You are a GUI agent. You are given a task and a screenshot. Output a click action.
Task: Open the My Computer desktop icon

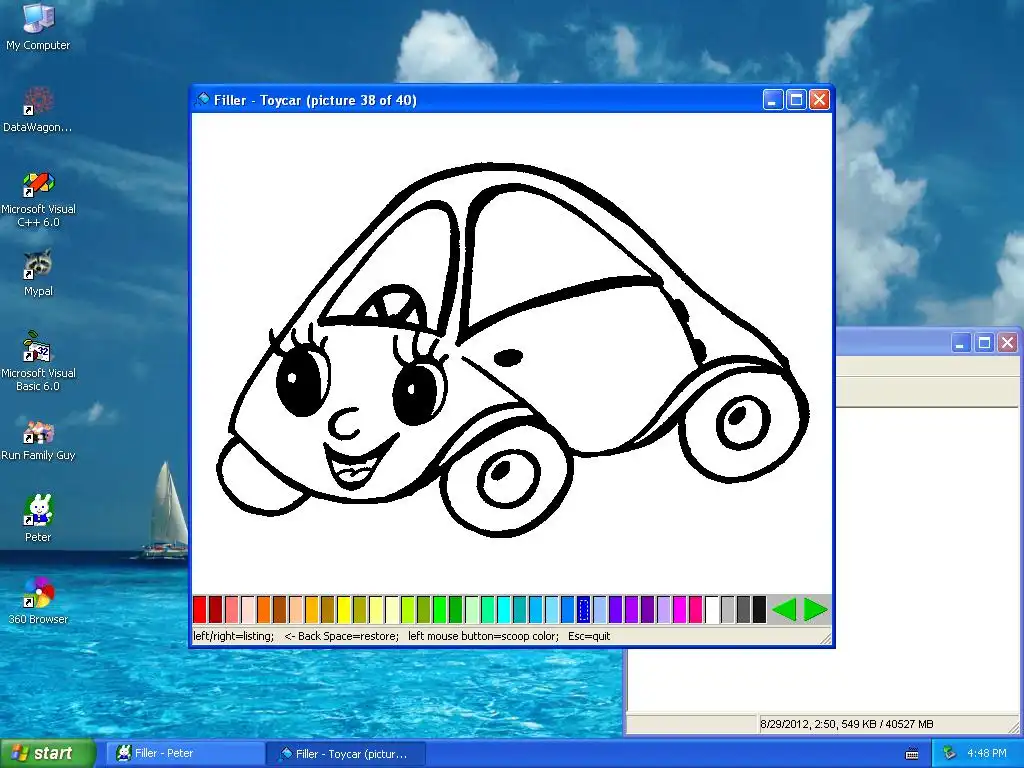pyautogui.click(x=38, y=26)
